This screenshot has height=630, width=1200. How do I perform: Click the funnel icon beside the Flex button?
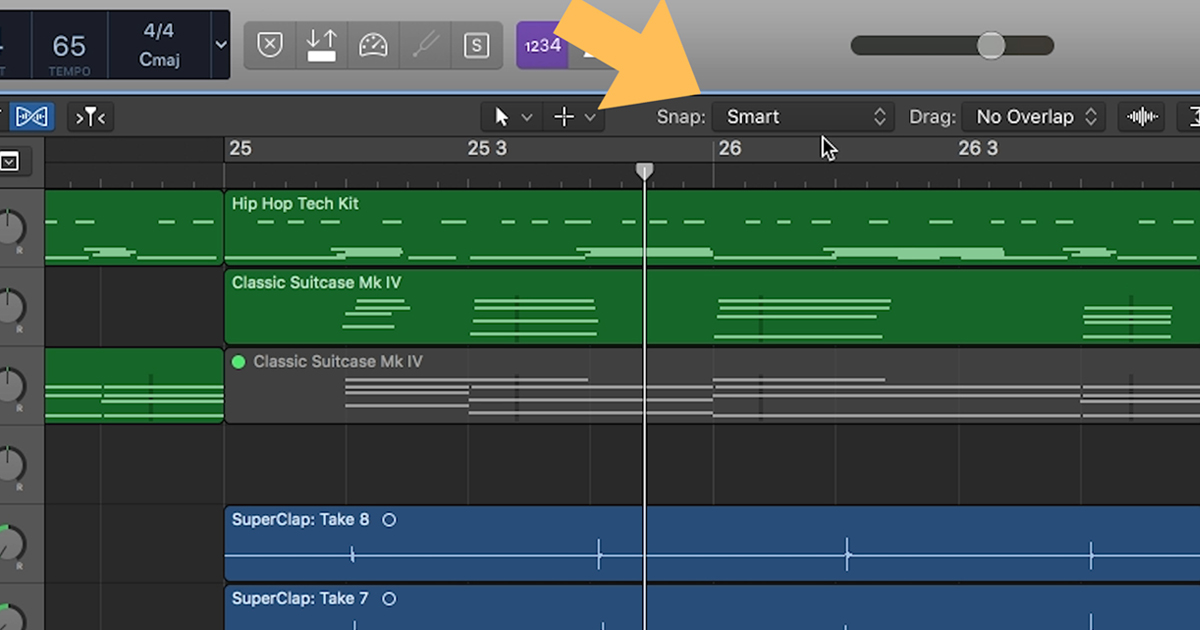[90, 116]
